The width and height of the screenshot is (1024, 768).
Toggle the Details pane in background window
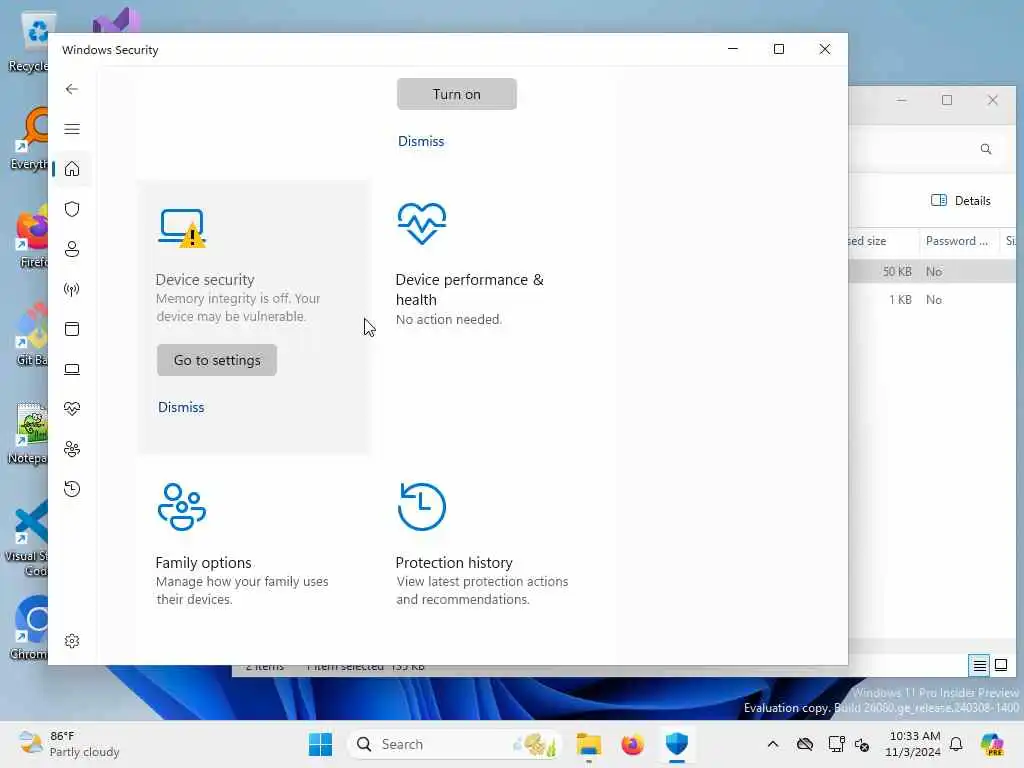pos(961,201)
